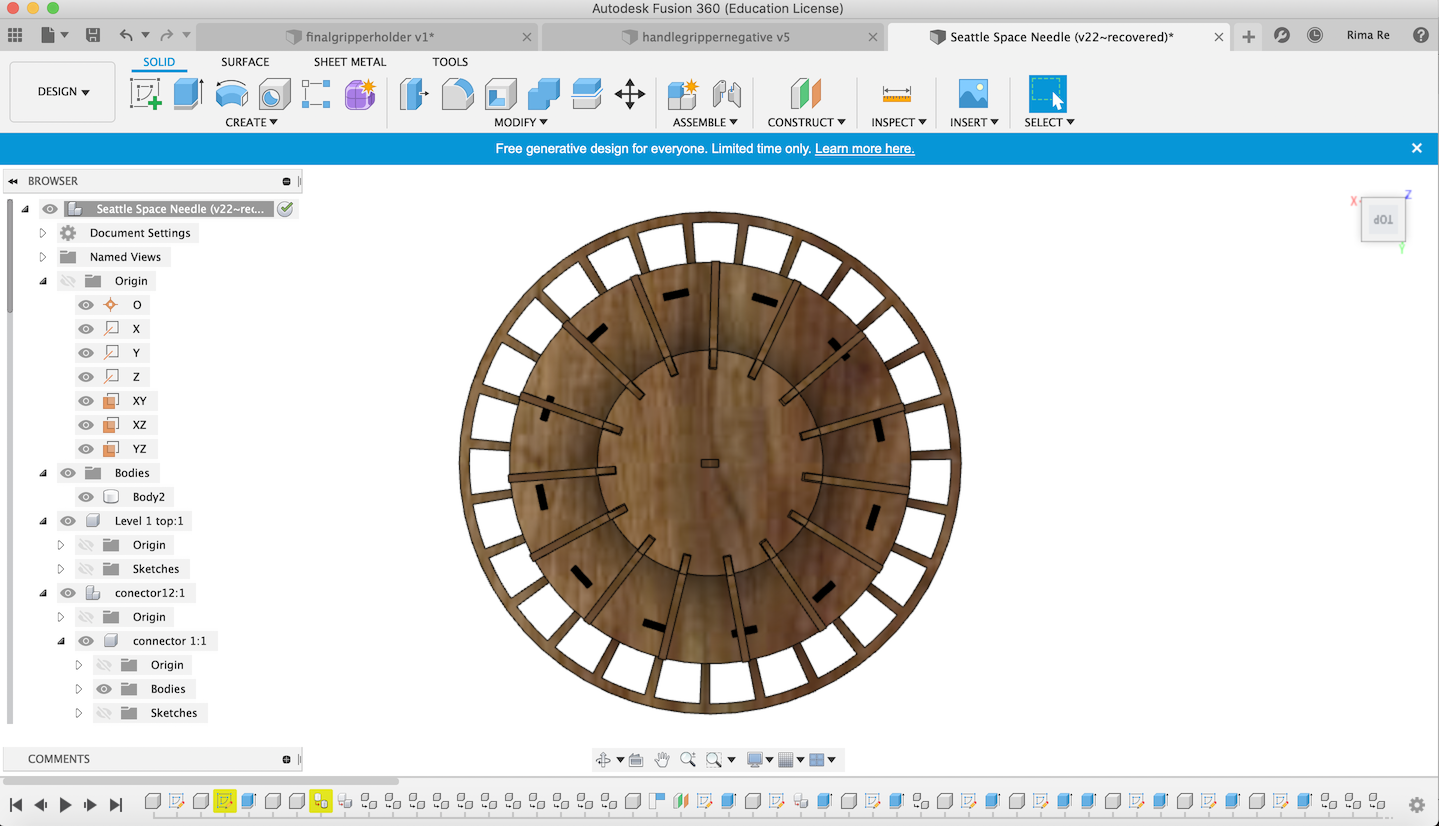The height and width of the screenshot is (826, 1439).
Task: Expand the Named Views folder
Action: point(43,257)
